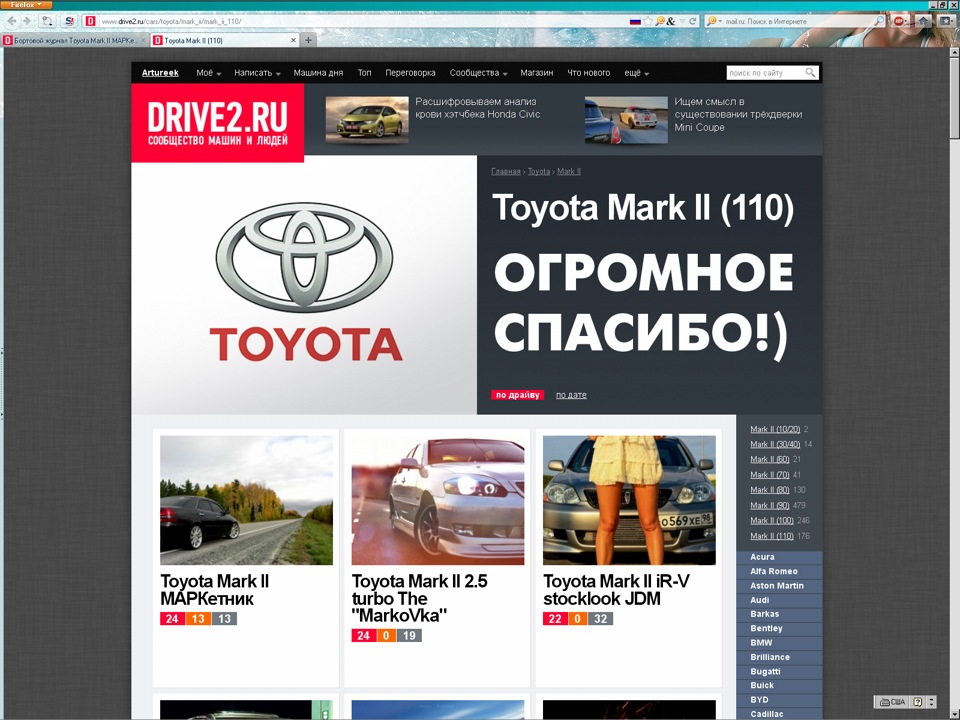Image resolution: width=960 pixels, height=720 pixels.
Task: Click the browser address bar URL
Action: click(361, 21)
